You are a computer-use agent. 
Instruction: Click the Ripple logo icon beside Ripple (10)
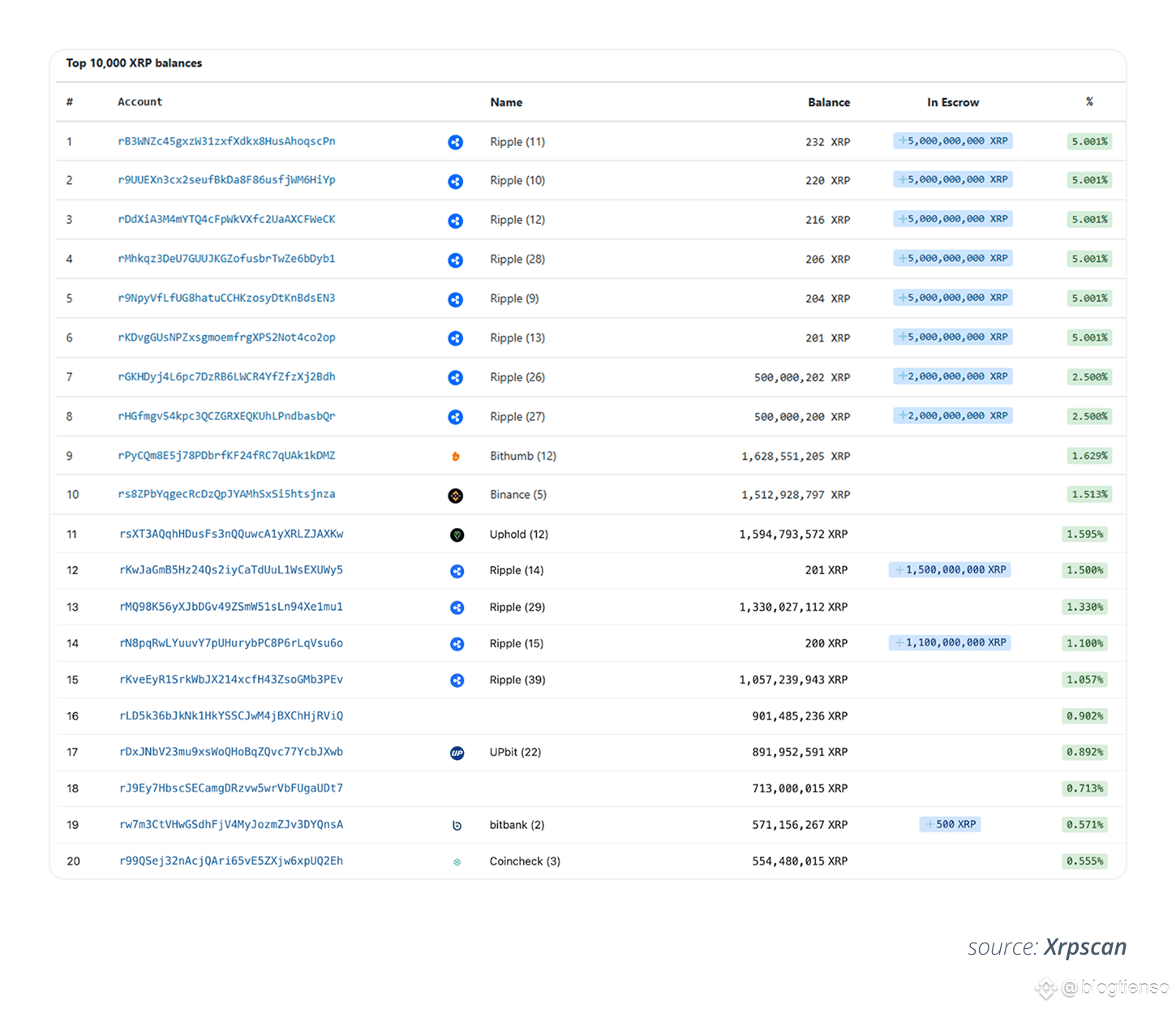pyautogui.click(x=456, y=182)
